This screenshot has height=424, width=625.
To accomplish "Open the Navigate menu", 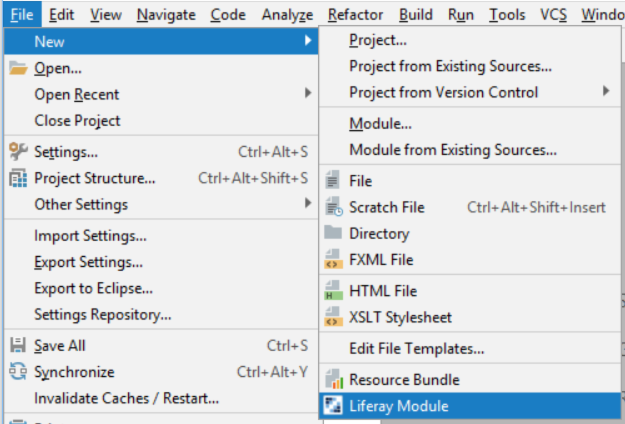I will (166, 15).
